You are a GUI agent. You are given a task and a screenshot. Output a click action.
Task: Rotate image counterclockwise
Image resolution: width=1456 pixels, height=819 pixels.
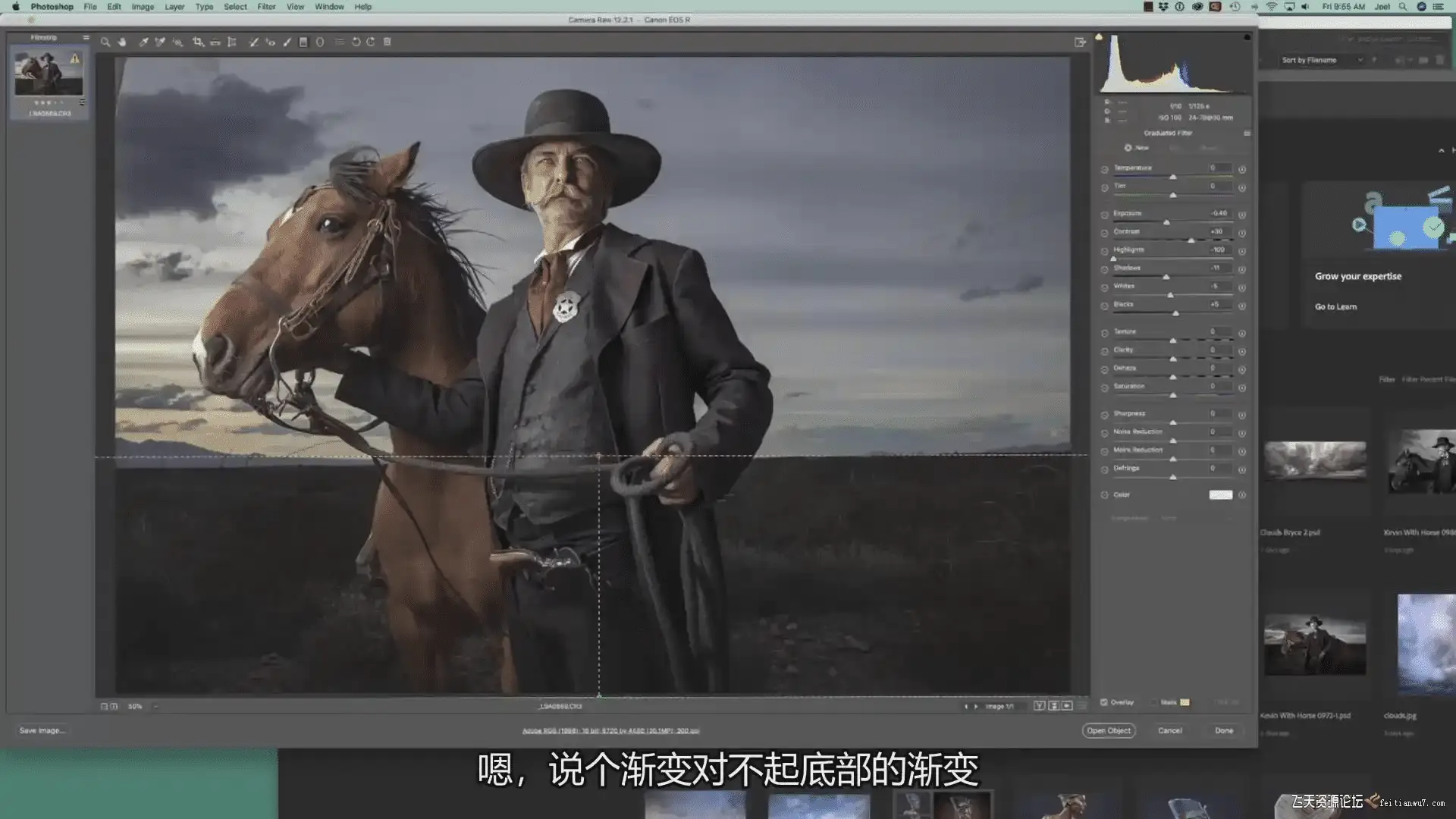coord(356,42)
